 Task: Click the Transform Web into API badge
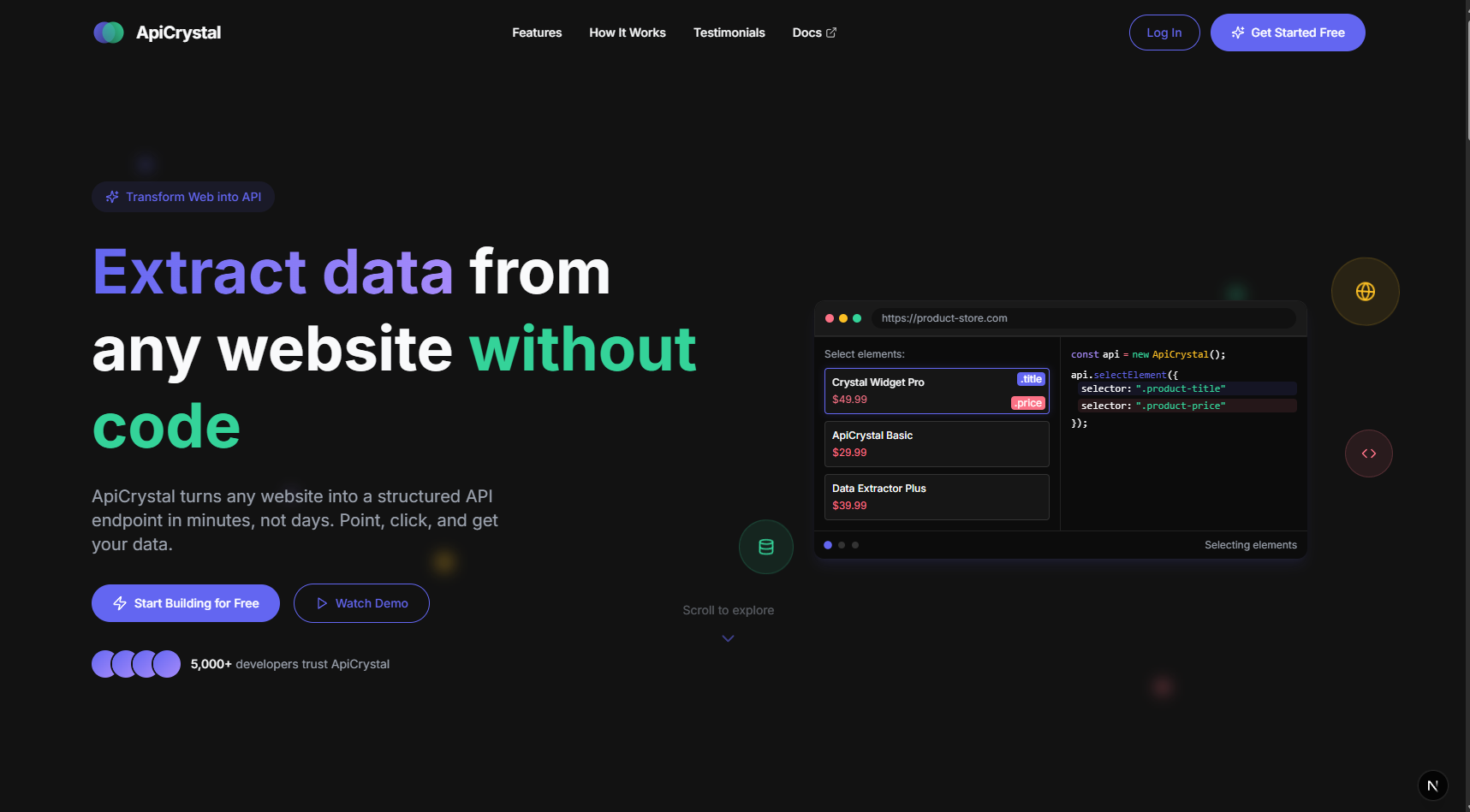click(183, 197)
